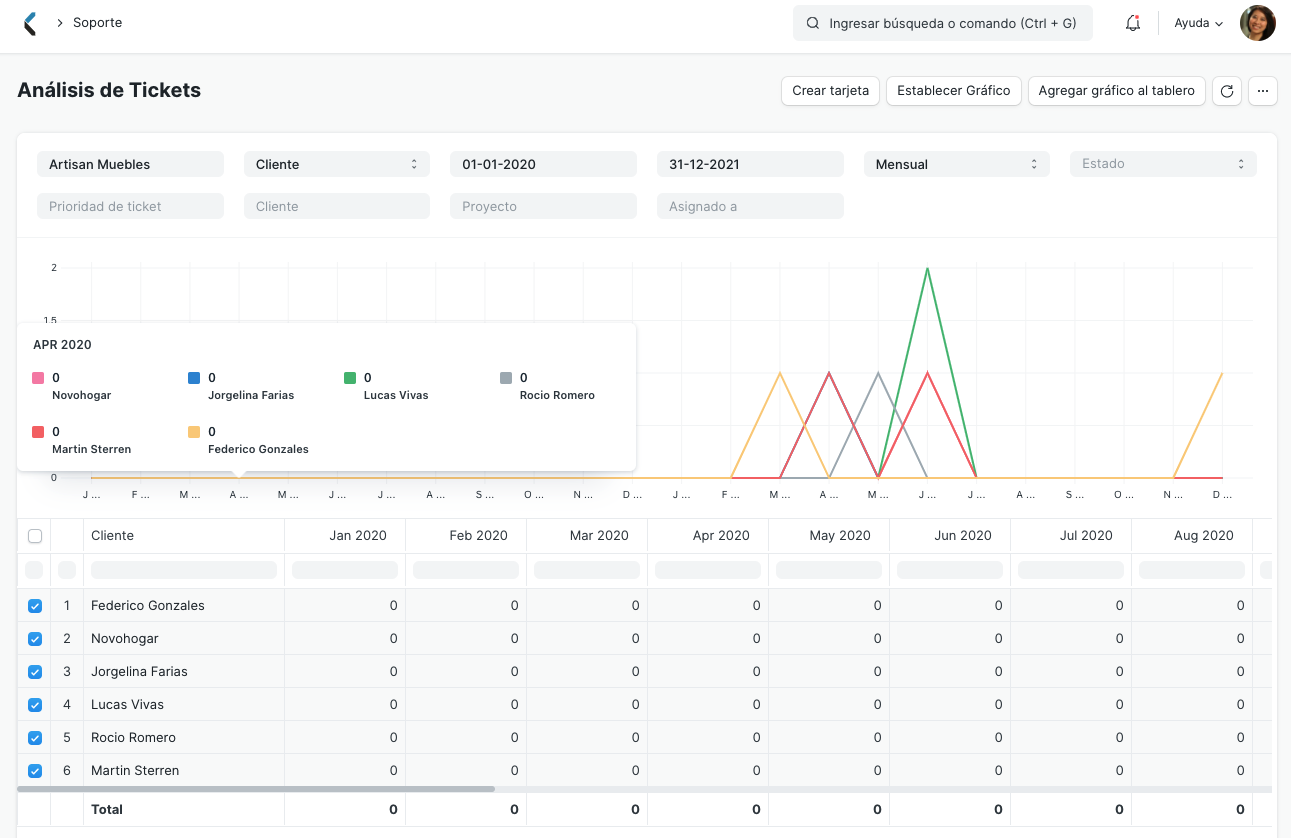Refresh the ticket analysis chart
The image size is (1291, 838).
(1227, 90)
